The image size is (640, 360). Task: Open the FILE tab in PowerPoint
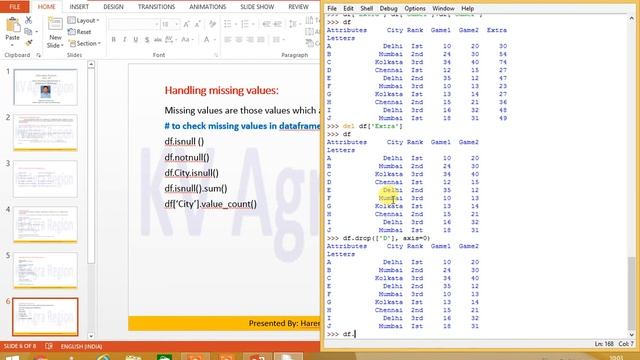(15, 7)
